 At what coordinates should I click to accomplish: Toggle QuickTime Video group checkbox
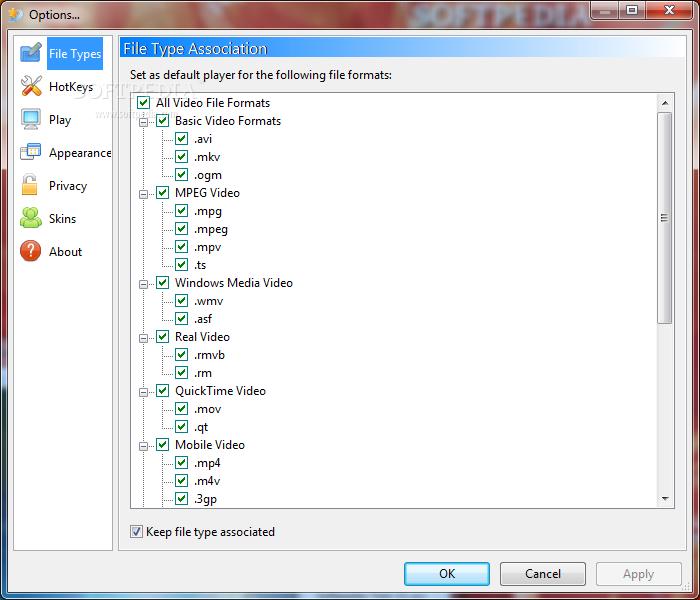point(162,391)
